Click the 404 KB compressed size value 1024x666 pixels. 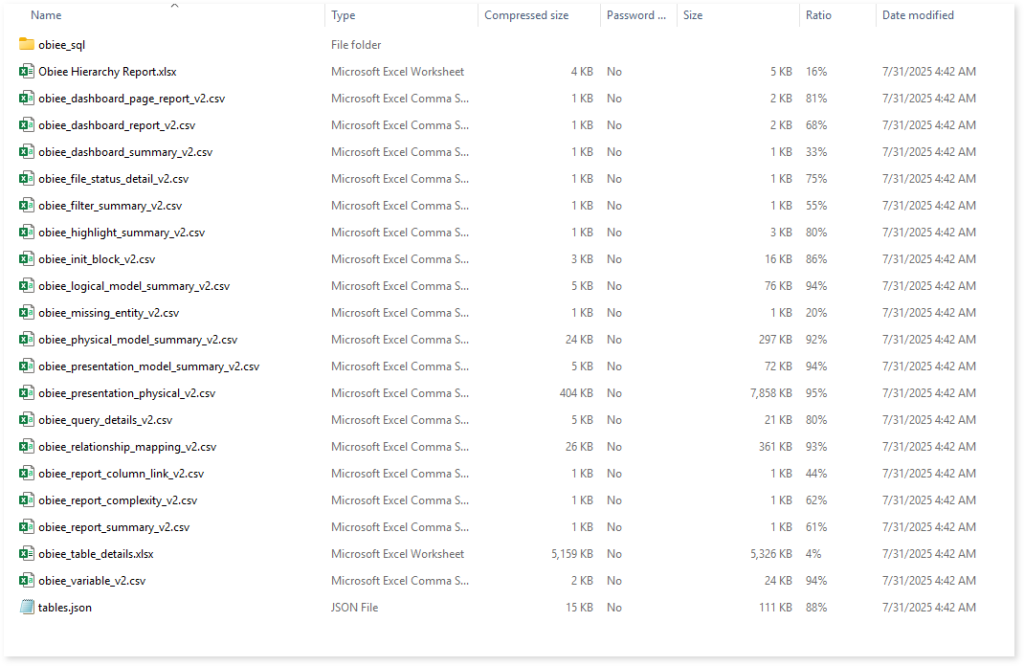click(x=576, y=393)
